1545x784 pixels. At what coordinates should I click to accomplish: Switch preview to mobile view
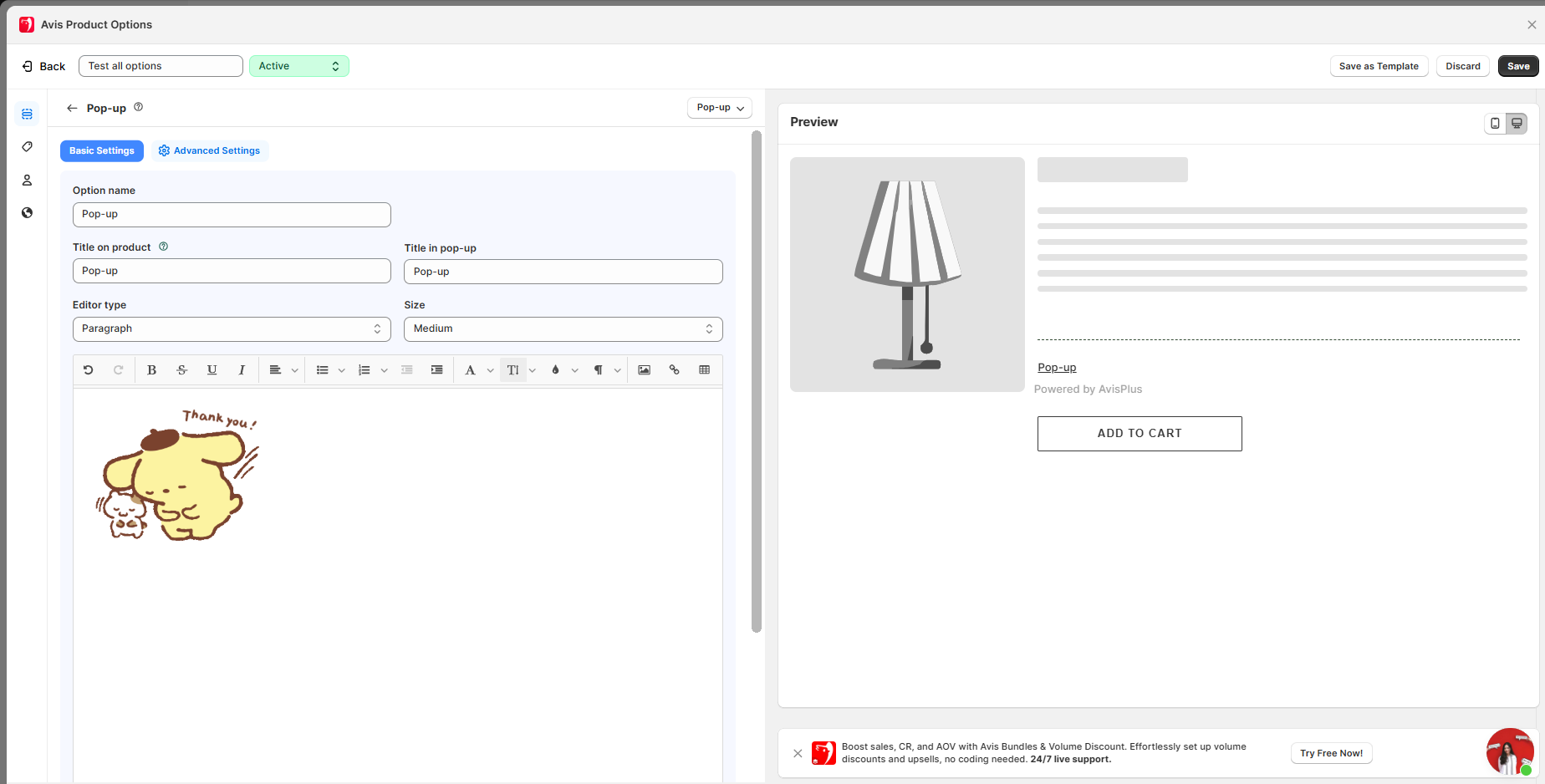tap(1495, 123)
